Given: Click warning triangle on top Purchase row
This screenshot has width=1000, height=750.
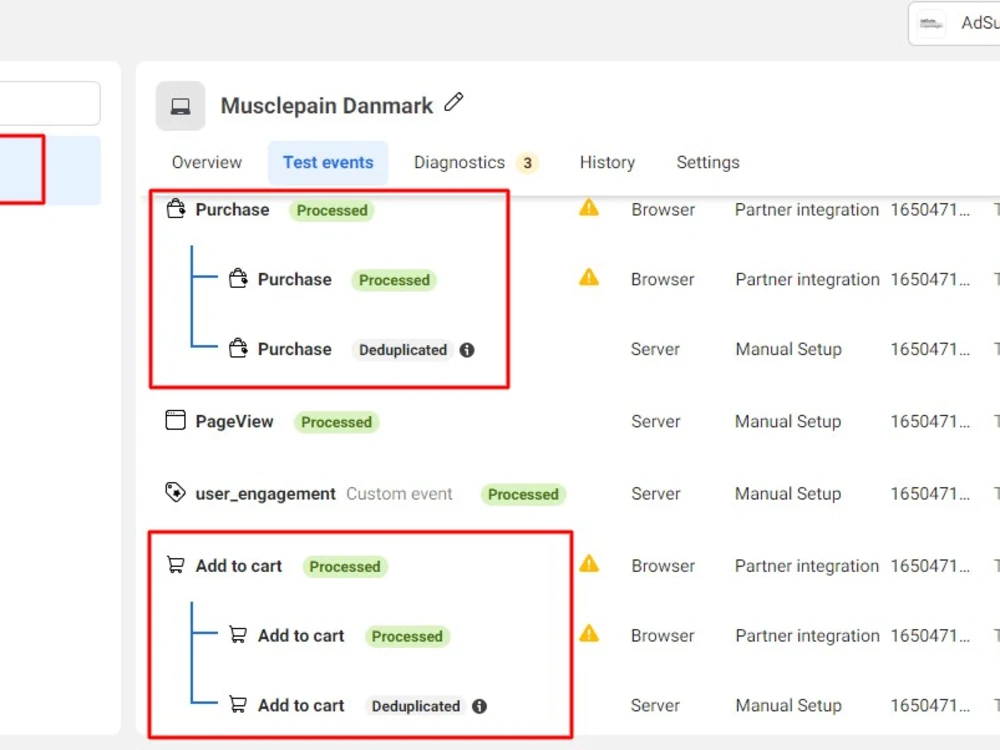Looking at the screenshot, I should click(589, 208).
